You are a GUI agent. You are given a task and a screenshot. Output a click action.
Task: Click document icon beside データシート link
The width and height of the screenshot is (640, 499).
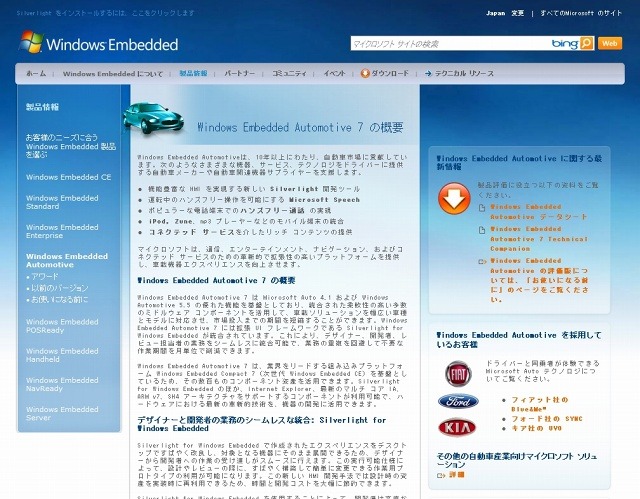pyautogui.click(x=482, y=208)
